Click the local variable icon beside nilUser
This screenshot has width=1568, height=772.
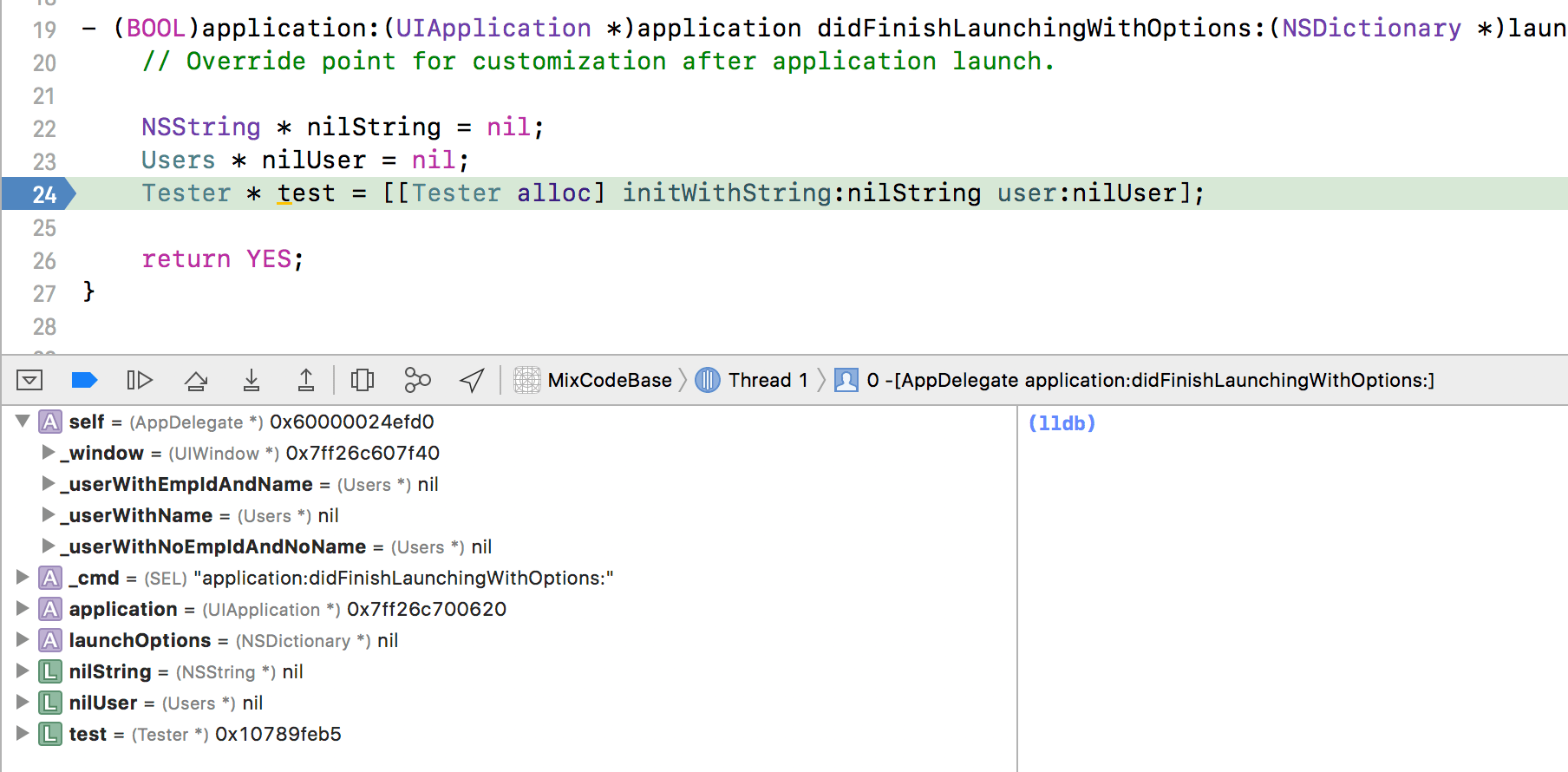click(50, 703)
